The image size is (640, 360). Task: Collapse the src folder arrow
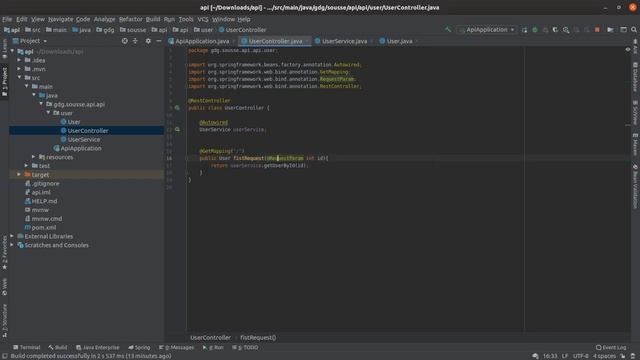tap(19, 78)
